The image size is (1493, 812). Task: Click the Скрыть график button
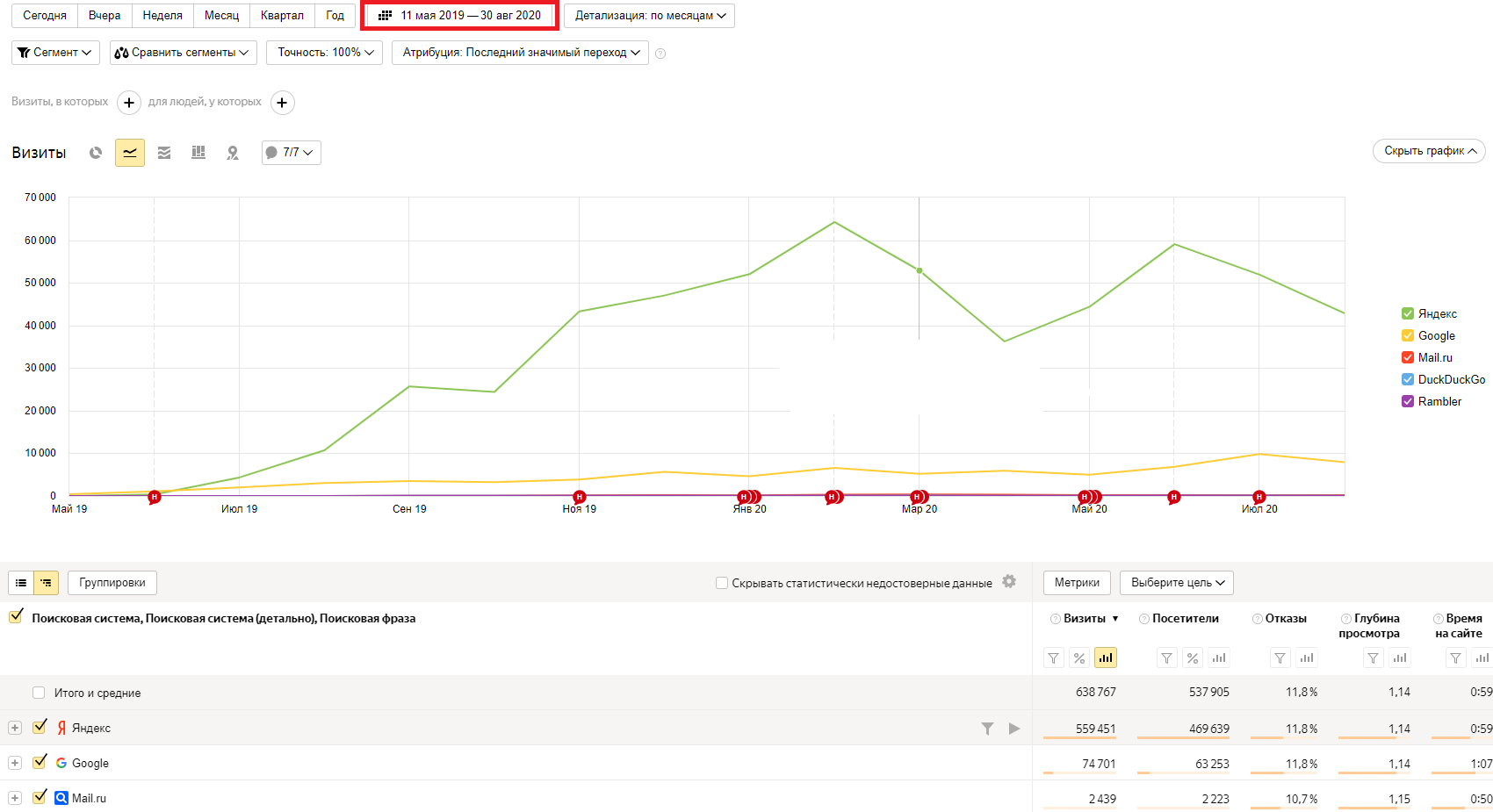click(x=1429, y=151)
